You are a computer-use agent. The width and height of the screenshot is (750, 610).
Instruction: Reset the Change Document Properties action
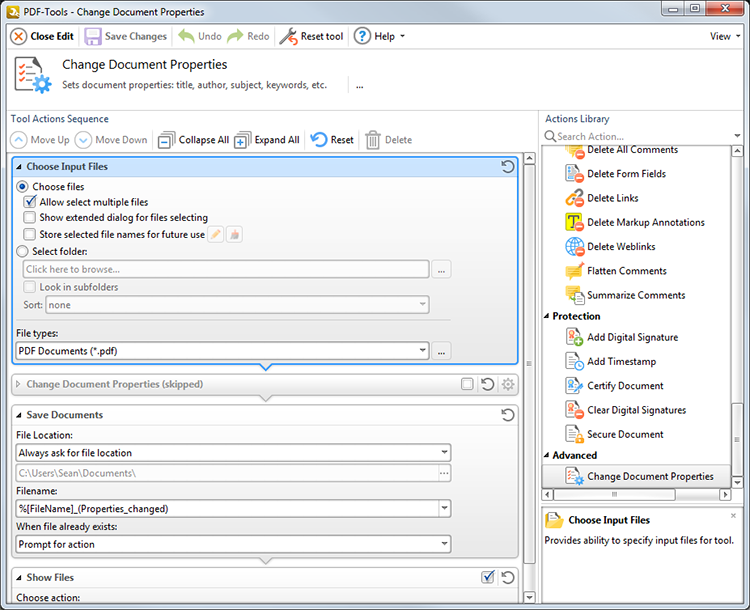pos(487,384)
